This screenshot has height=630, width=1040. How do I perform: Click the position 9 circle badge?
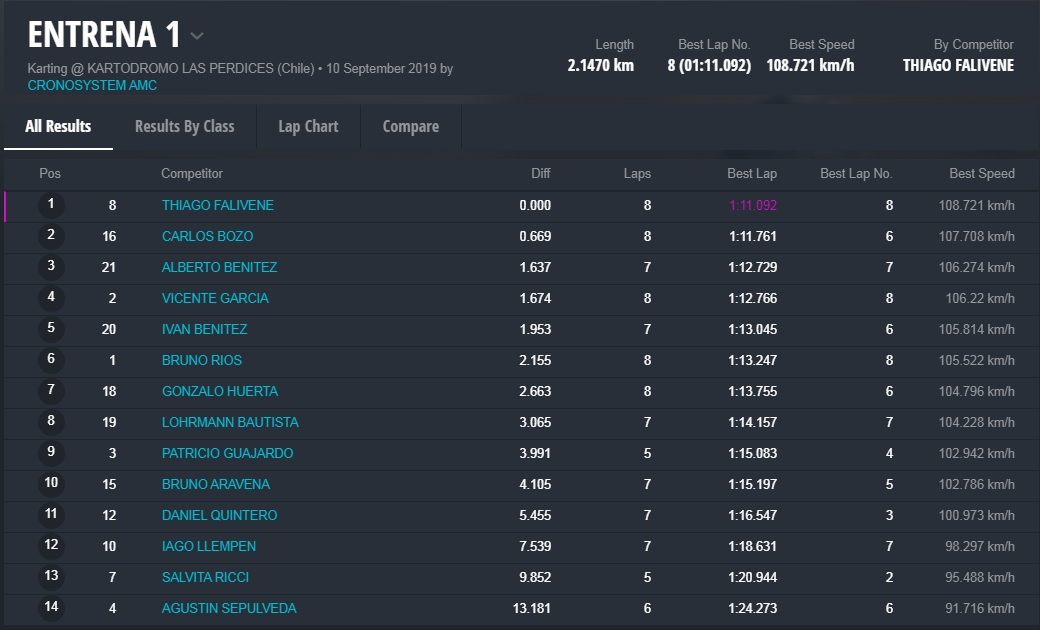click(x=51, y=453)
